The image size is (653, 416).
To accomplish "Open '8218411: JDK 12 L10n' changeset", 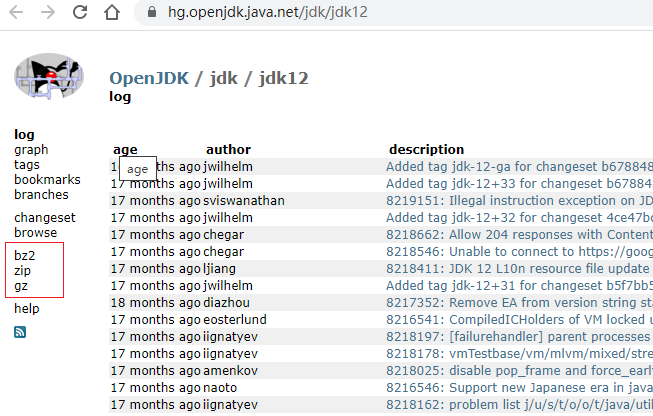I will tap(518, 269).
